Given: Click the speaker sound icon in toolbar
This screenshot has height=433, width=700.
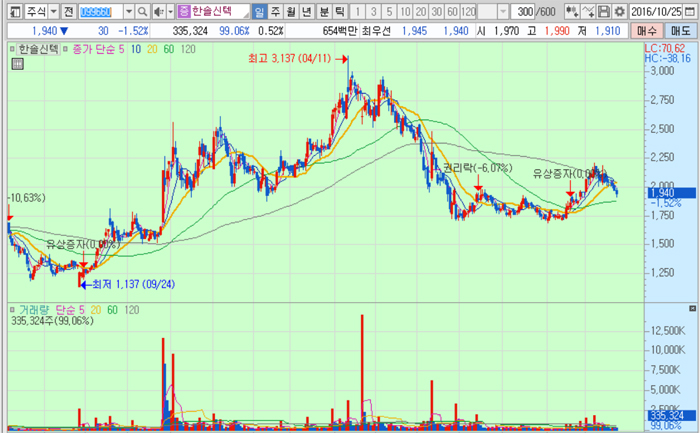Looking at the screenshot, I should click(x=157, y=11).
